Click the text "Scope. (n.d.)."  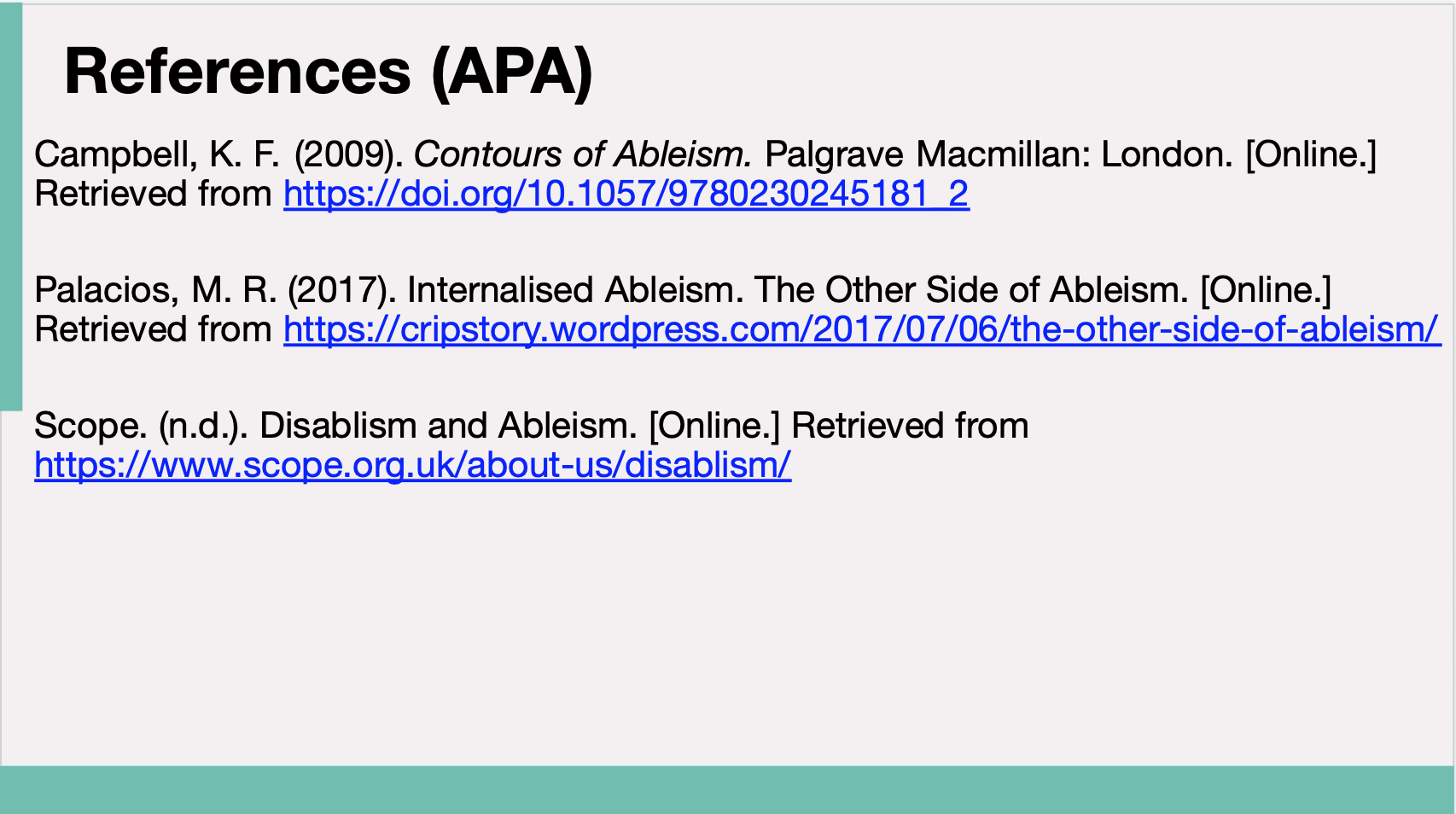point(141,426)
